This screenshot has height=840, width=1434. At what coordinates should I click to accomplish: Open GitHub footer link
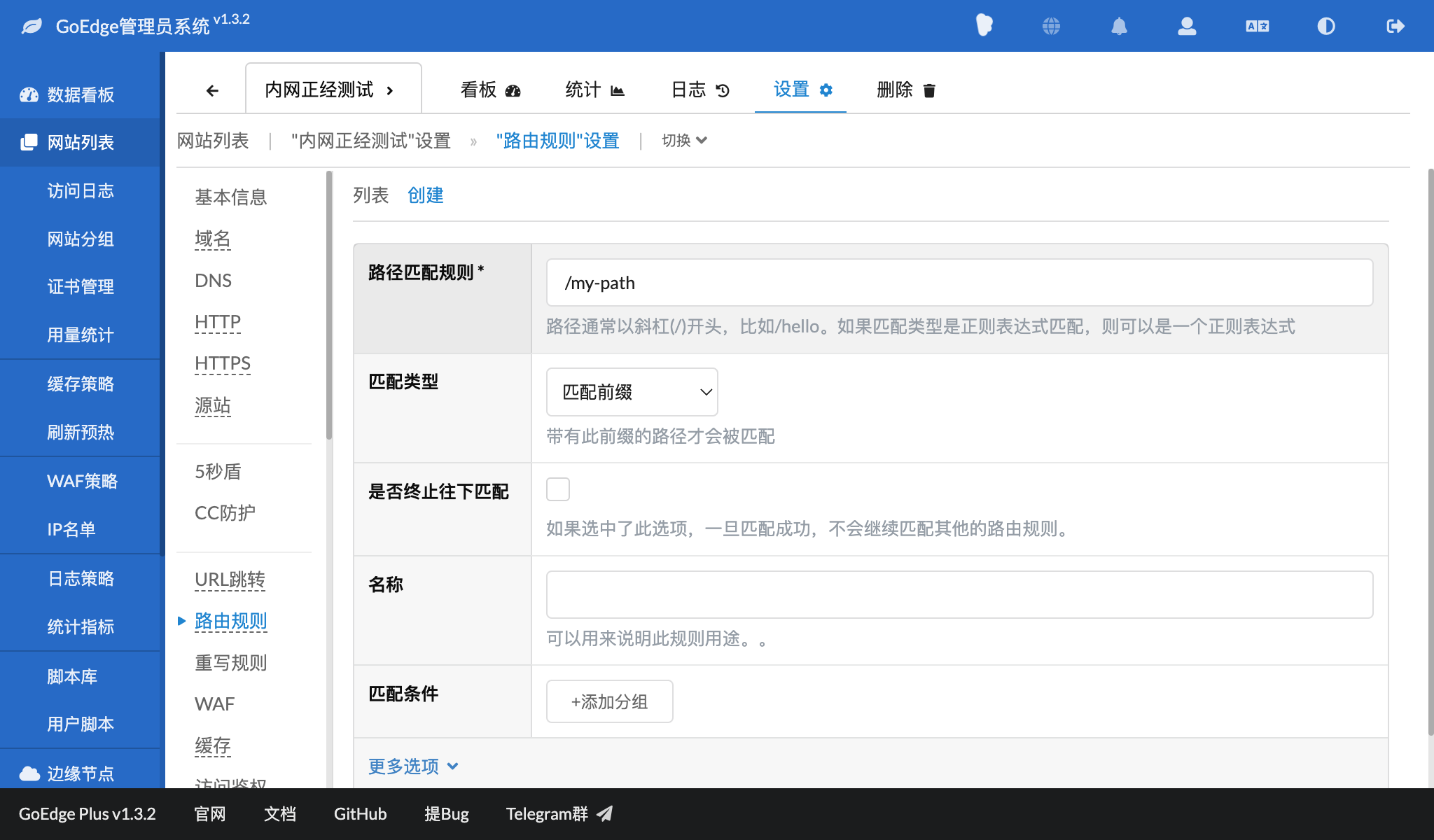point(360,813)
